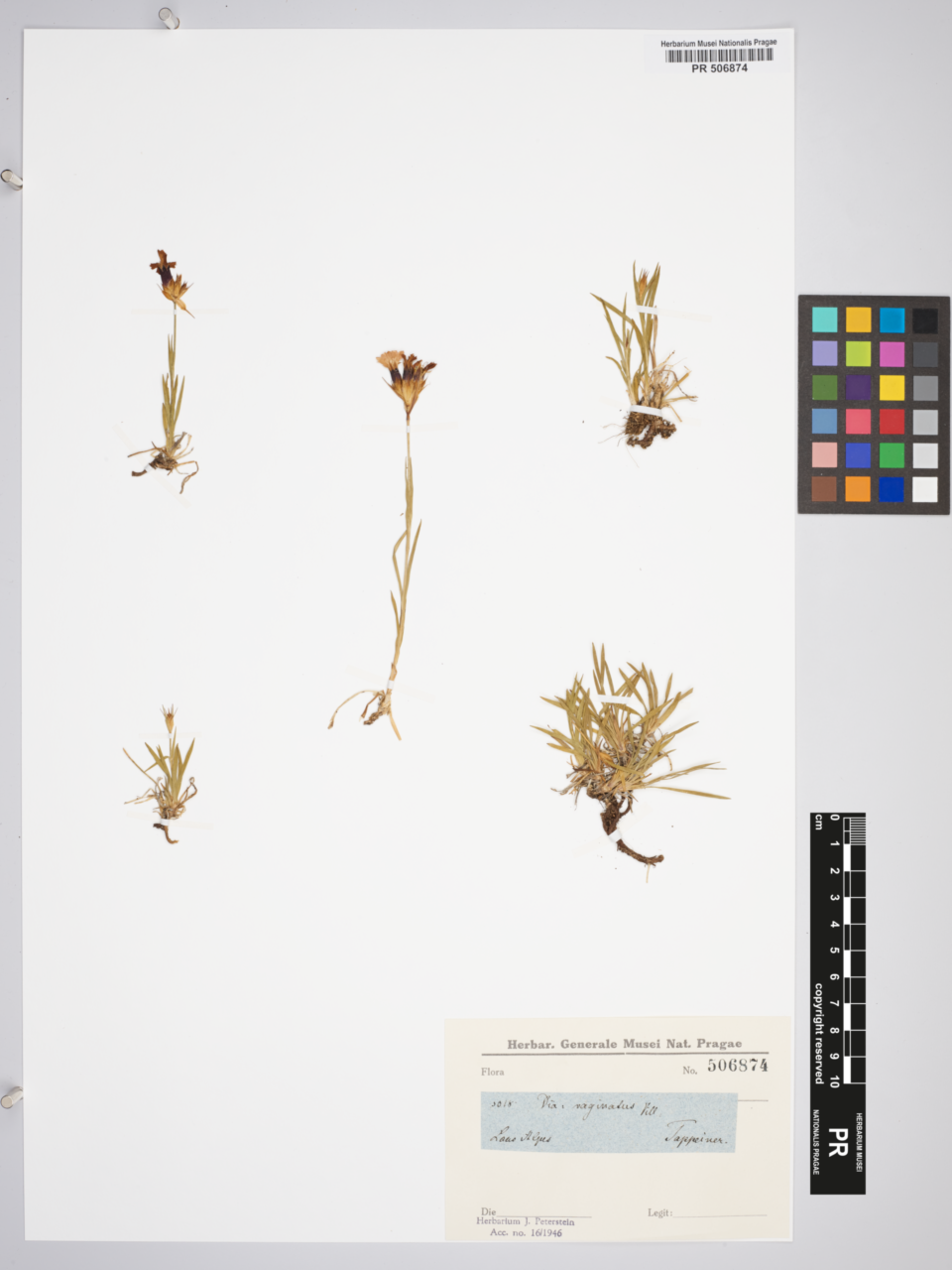952x1270 pixels.
Task: Click the brown swatch in the bottom row
Action: point(824,489)
